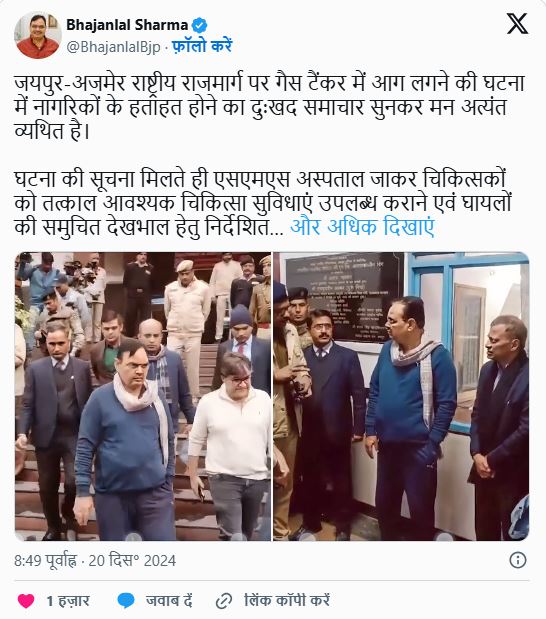Click the 20 दिस॰ 2024 date
546x619 pixels.
point(132,561)
